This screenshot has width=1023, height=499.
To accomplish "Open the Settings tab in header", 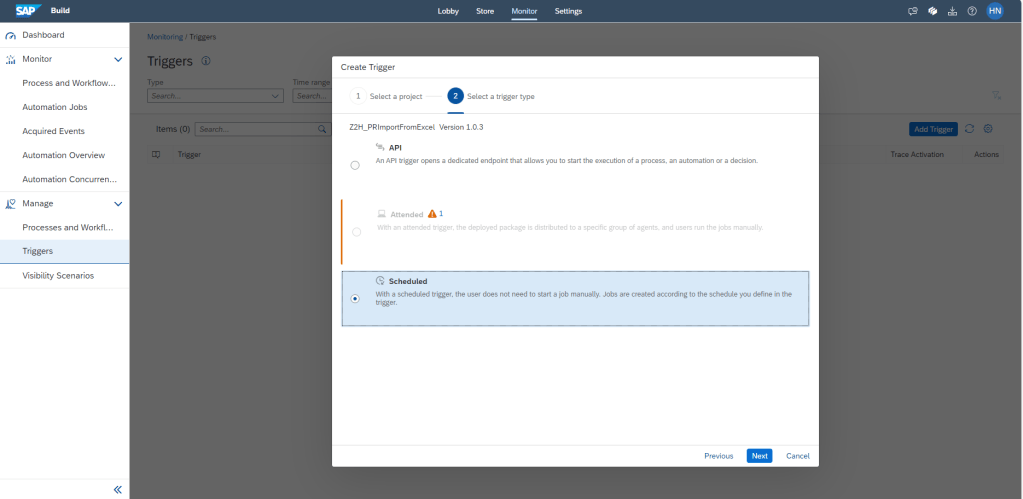I will tap(568, 11).
